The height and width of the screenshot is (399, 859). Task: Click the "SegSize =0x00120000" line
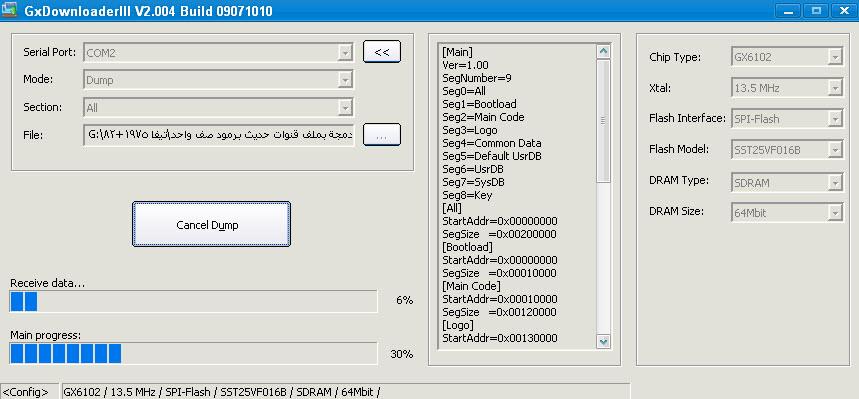click(x=499, y=312)
